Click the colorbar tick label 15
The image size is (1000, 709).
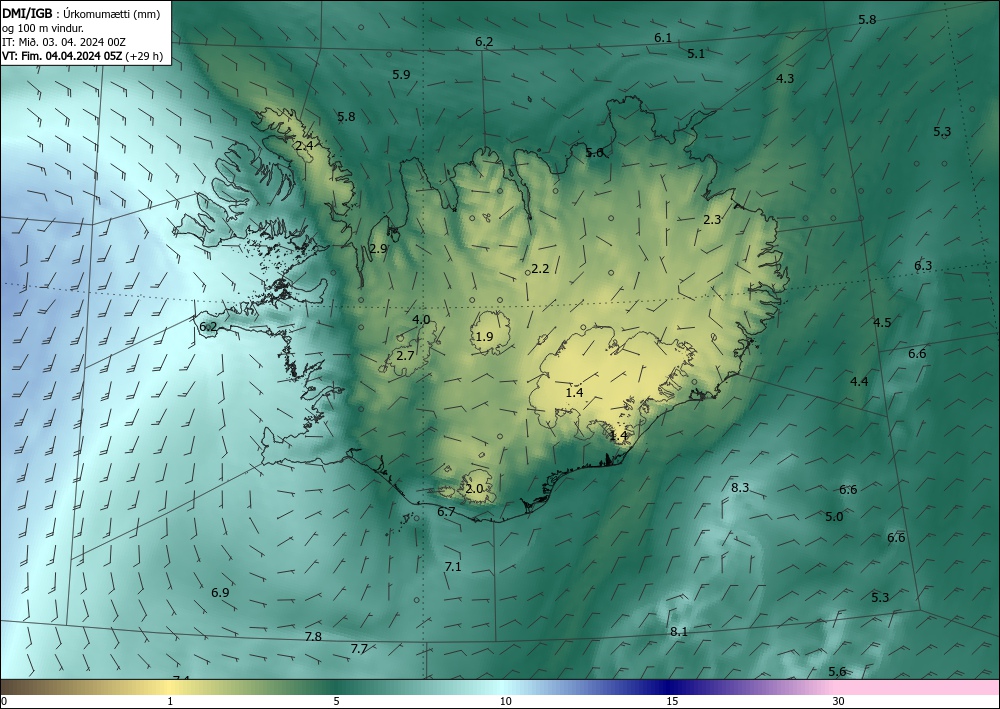(x=672, y=701)
